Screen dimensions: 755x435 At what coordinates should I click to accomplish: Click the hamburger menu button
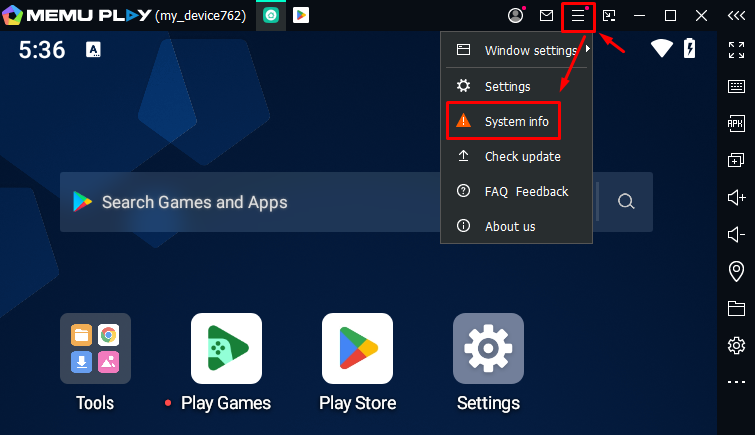click(578, 16)
